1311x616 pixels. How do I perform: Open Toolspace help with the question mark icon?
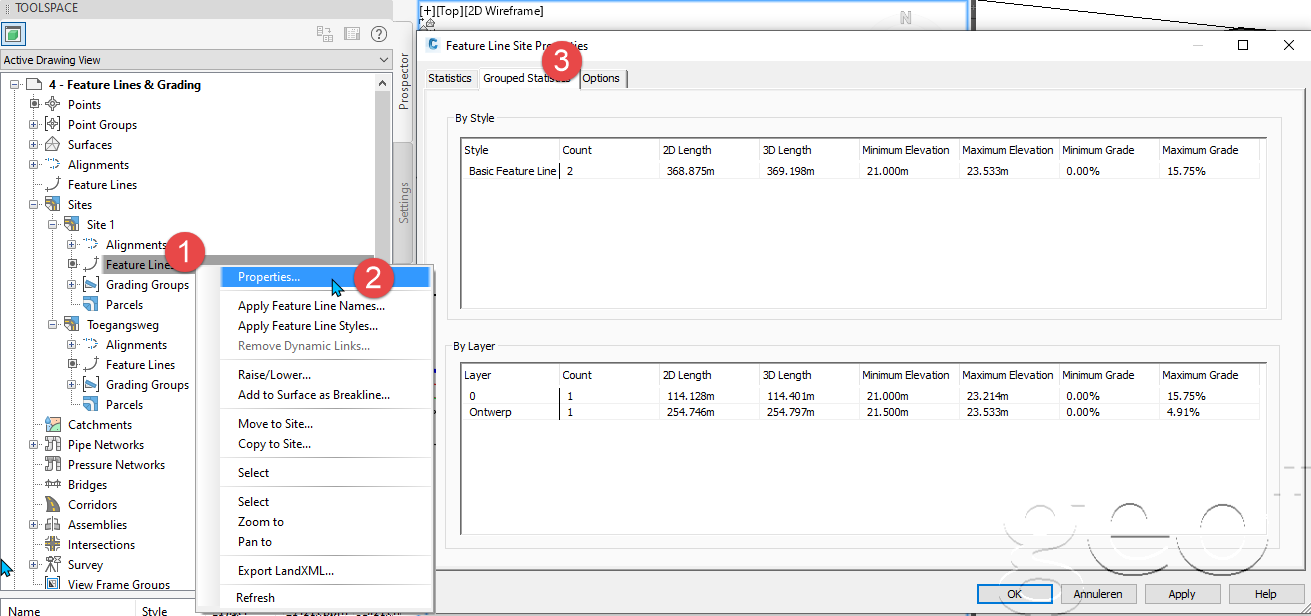point(378,33)
